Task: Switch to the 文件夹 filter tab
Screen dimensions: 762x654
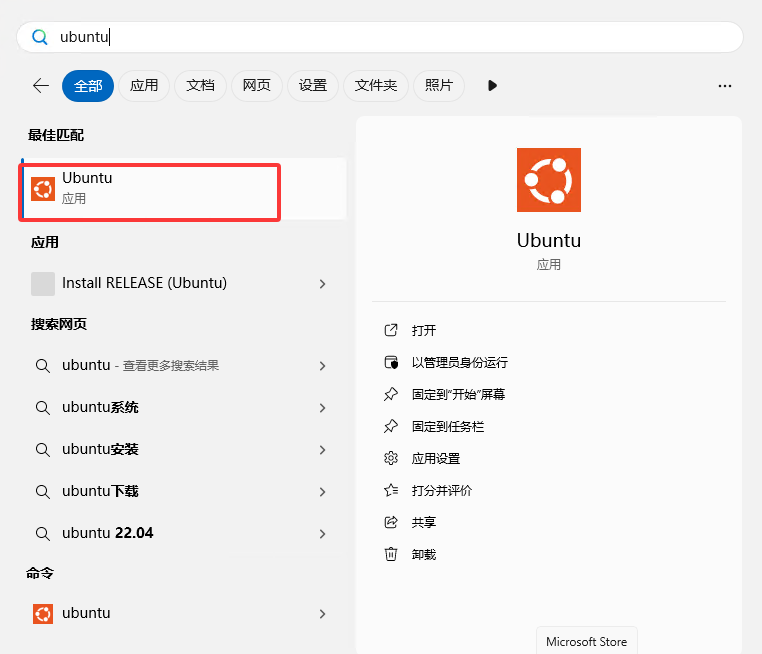Action: [x=376, y=86]
